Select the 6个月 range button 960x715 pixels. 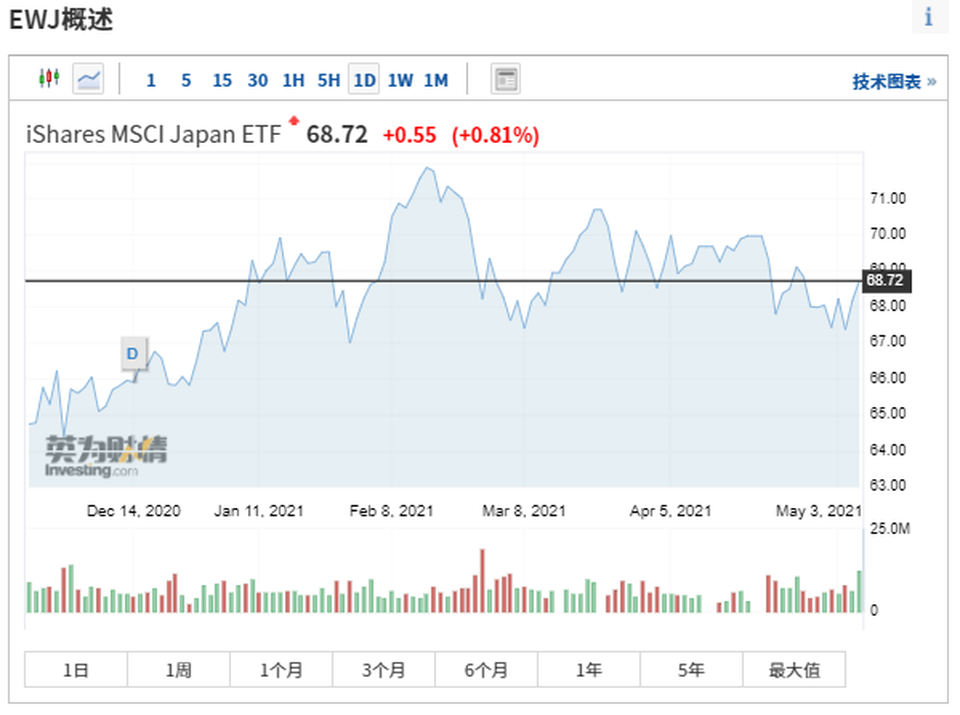click(x=486, y=670)
